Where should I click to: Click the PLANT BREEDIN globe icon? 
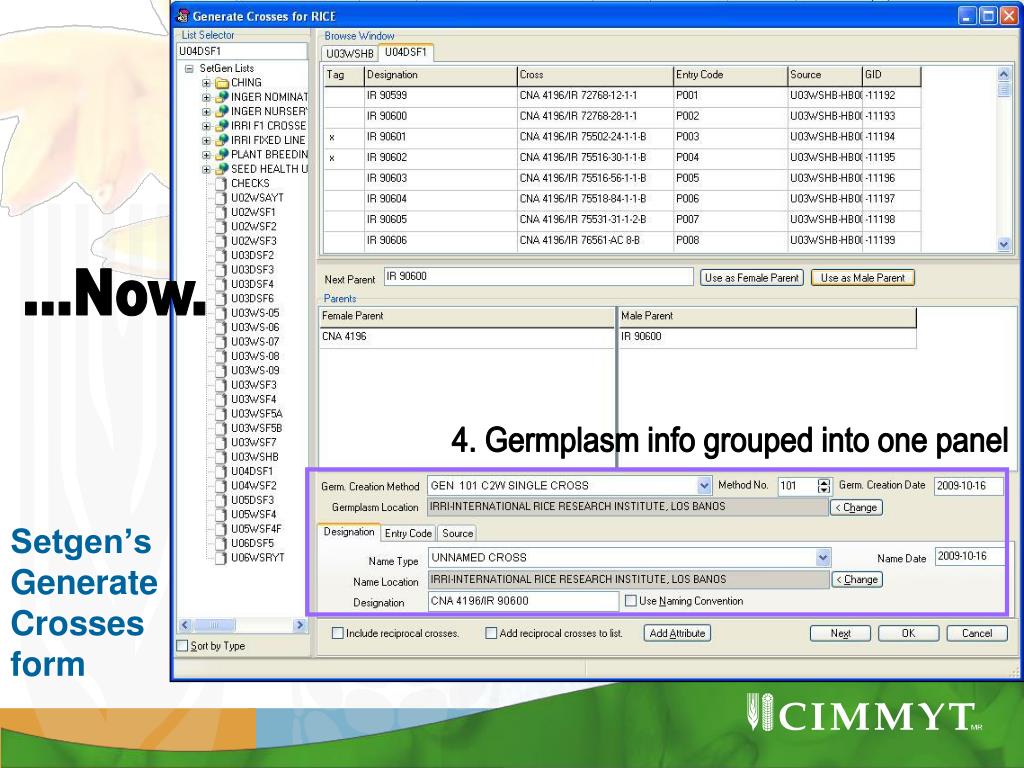pos(222,155)
